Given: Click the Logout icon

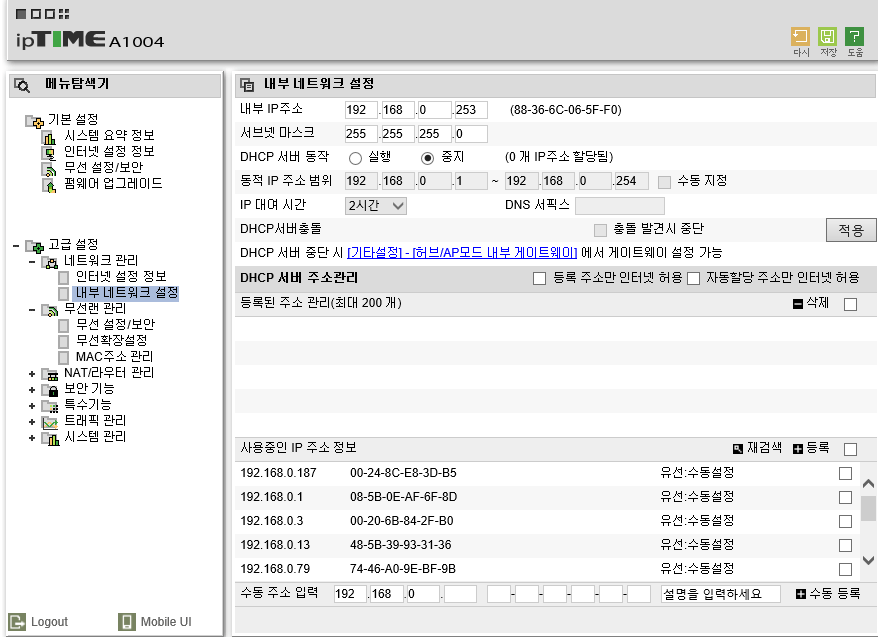Looking at the screenshot, I should pos(17,621).
